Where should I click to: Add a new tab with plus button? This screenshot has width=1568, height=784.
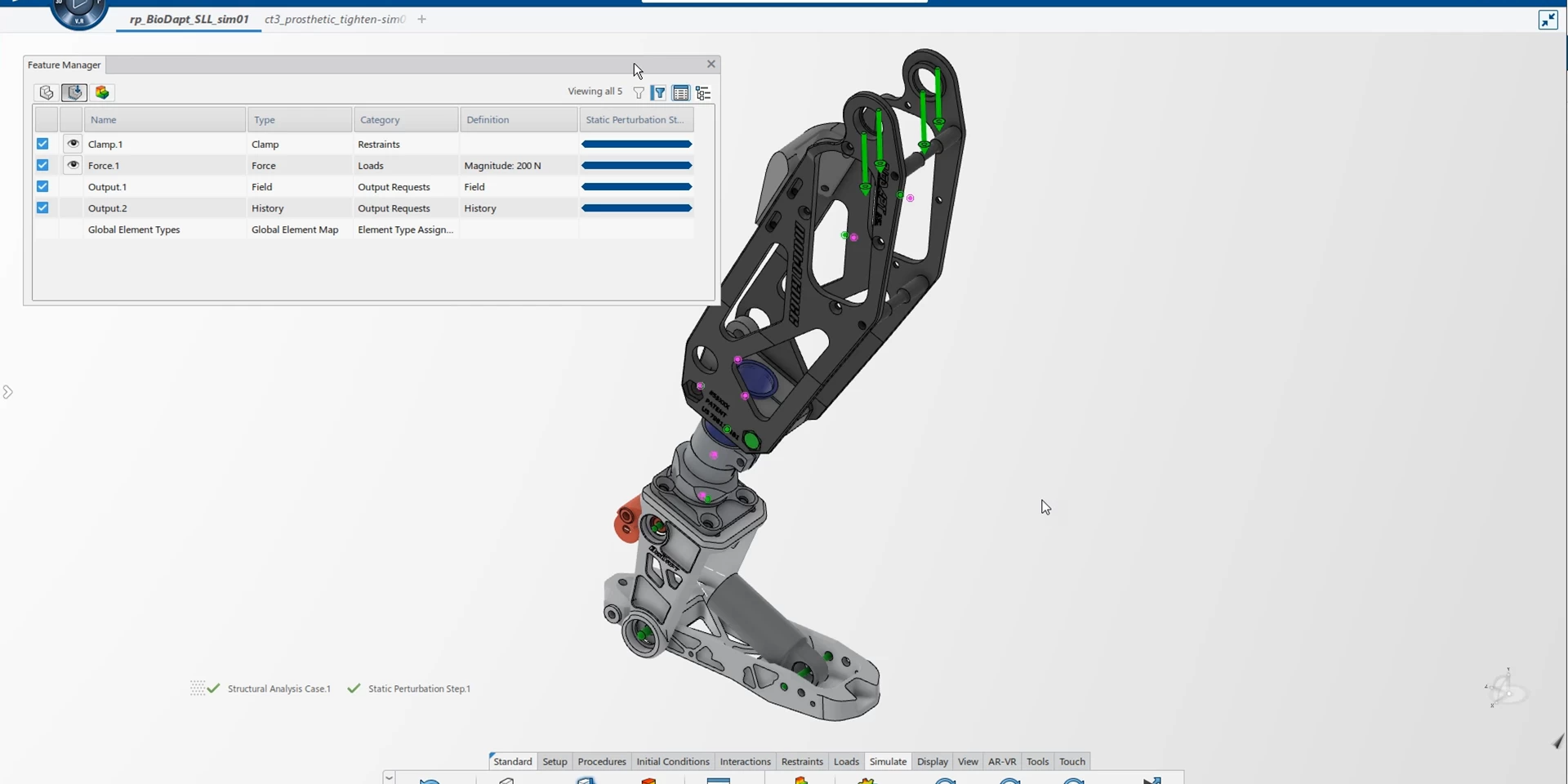421,20
